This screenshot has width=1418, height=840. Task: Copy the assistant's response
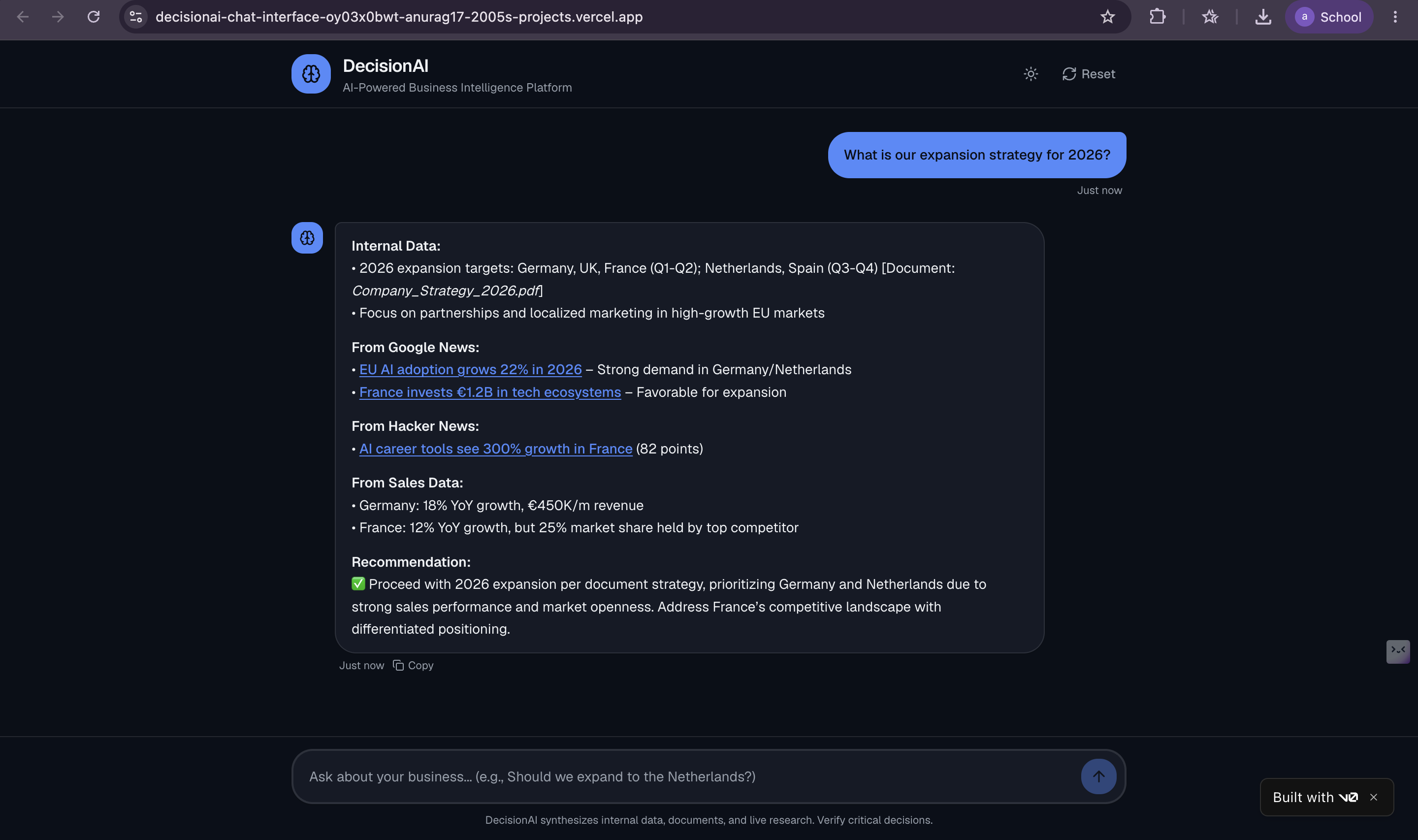(413, 666)
